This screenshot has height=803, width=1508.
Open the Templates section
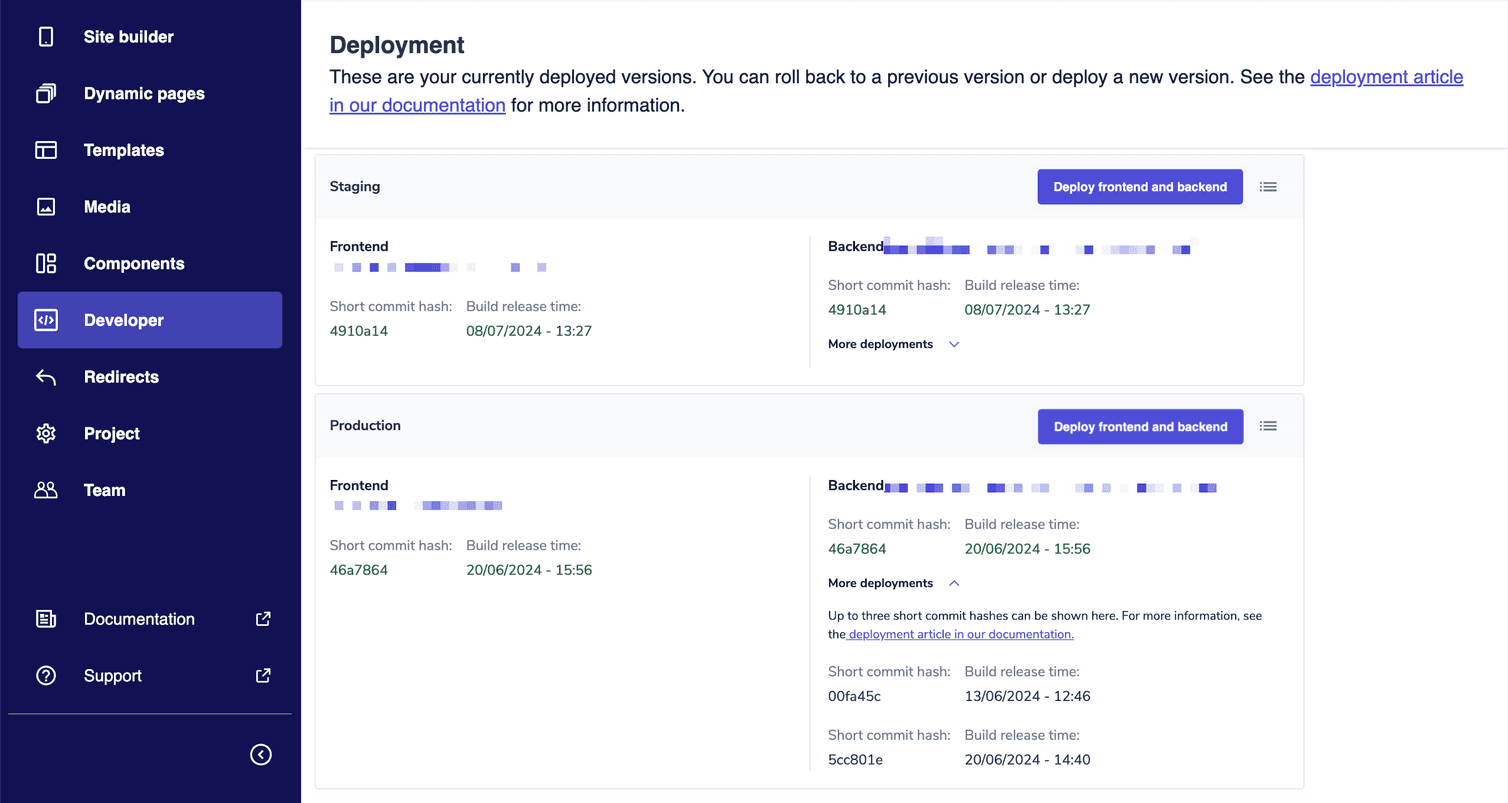[x=124, y=150]
